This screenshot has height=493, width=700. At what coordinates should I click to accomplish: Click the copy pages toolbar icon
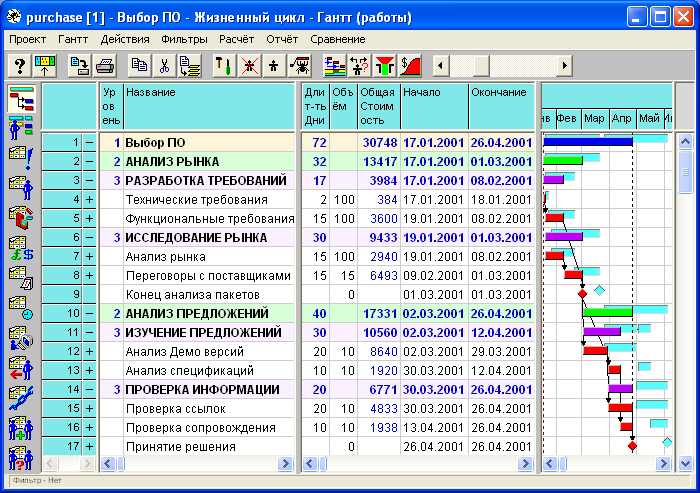point(139,66)
